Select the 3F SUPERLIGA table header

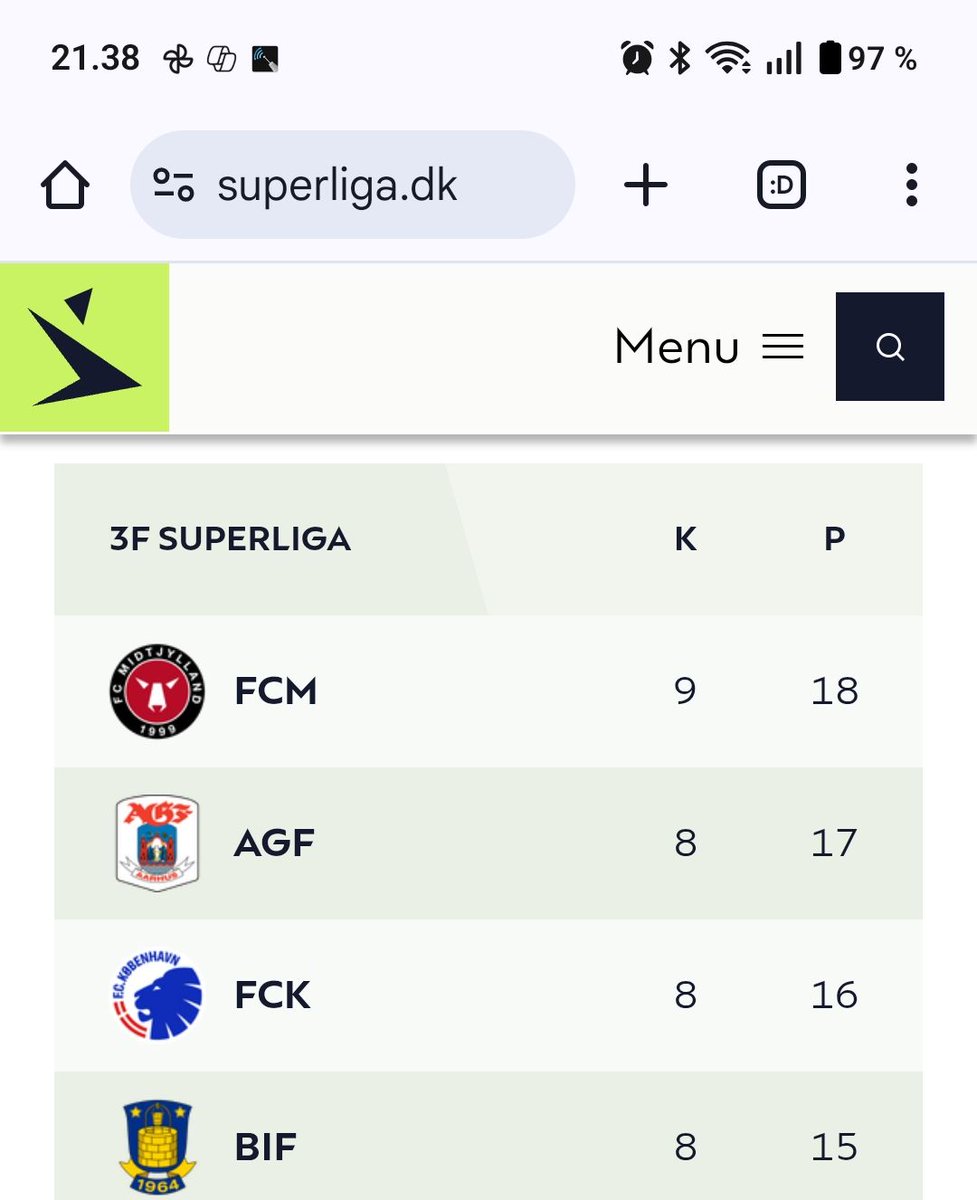tap(230, 539)
